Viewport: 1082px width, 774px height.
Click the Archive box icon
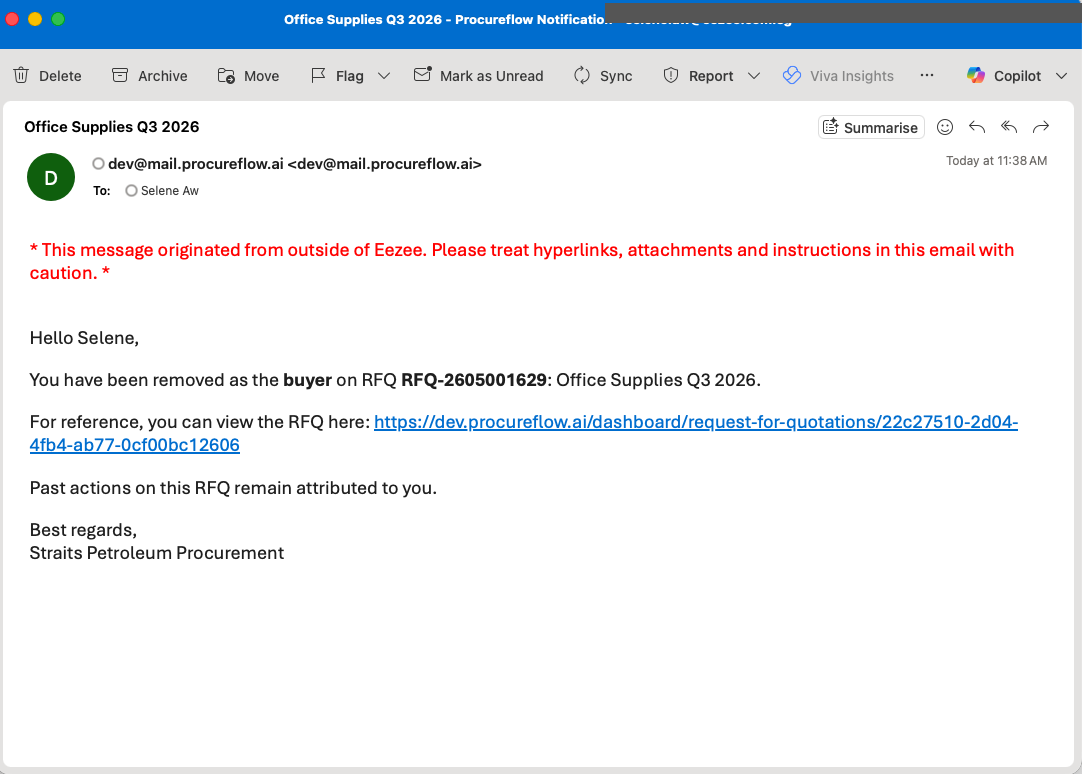pyautogui.click(x=120, y=75)
